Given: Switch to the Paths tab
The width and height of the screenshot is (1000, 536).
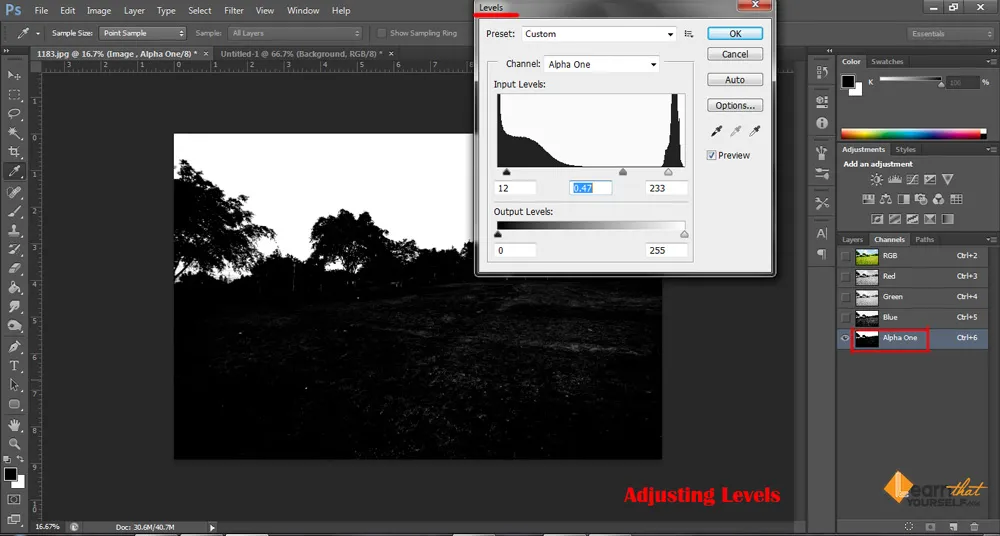Looking at the screenshot, I should (925, 240).
